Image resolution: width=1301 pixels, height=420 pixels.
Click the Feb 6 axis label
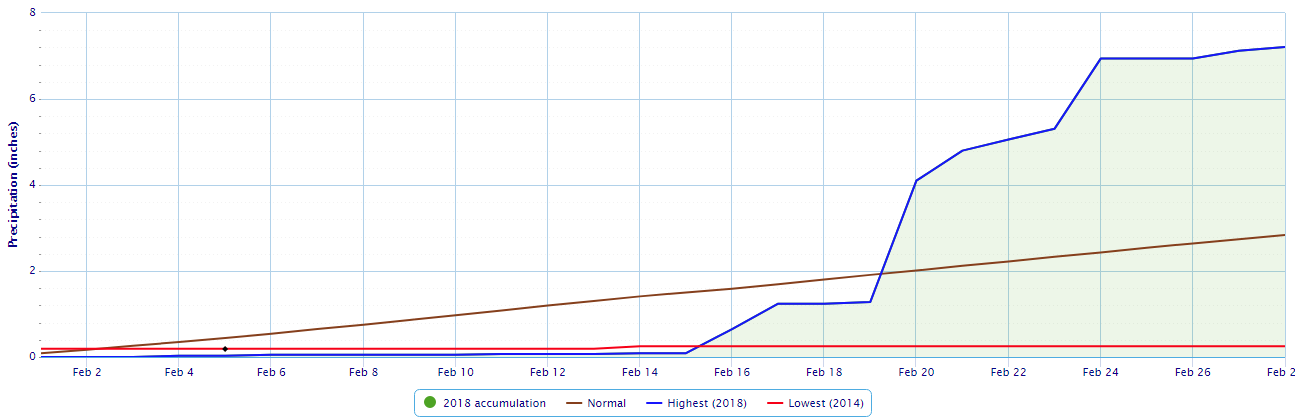(271, 372)
